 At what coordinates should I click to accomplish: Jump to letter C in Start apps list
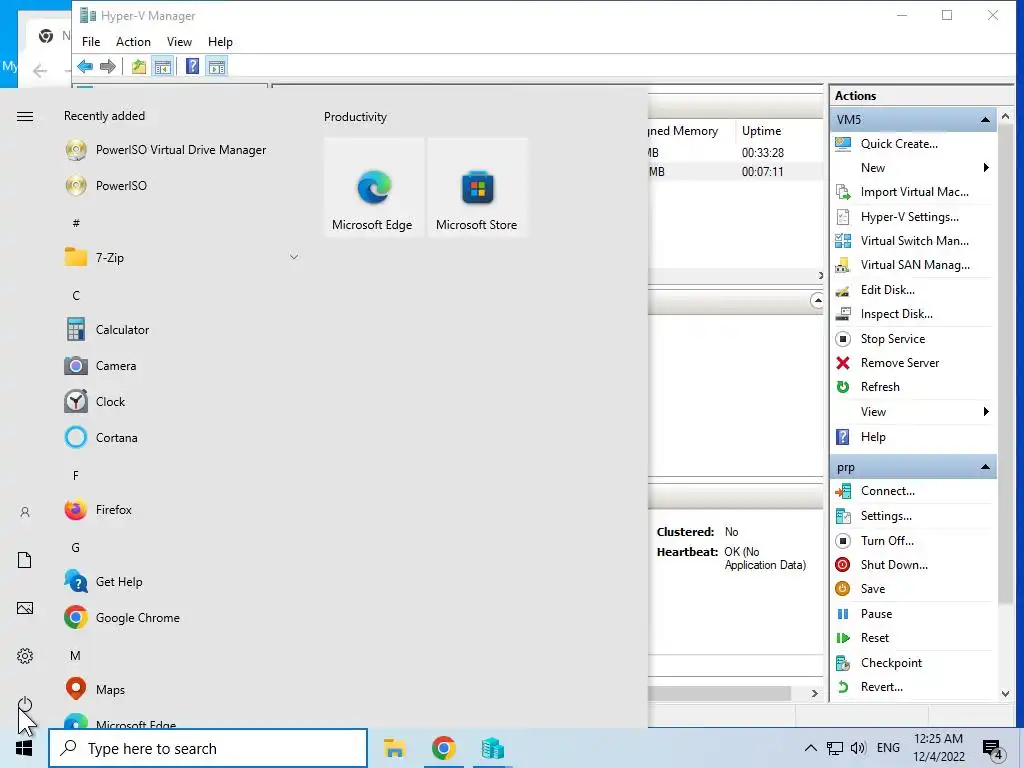76,296
